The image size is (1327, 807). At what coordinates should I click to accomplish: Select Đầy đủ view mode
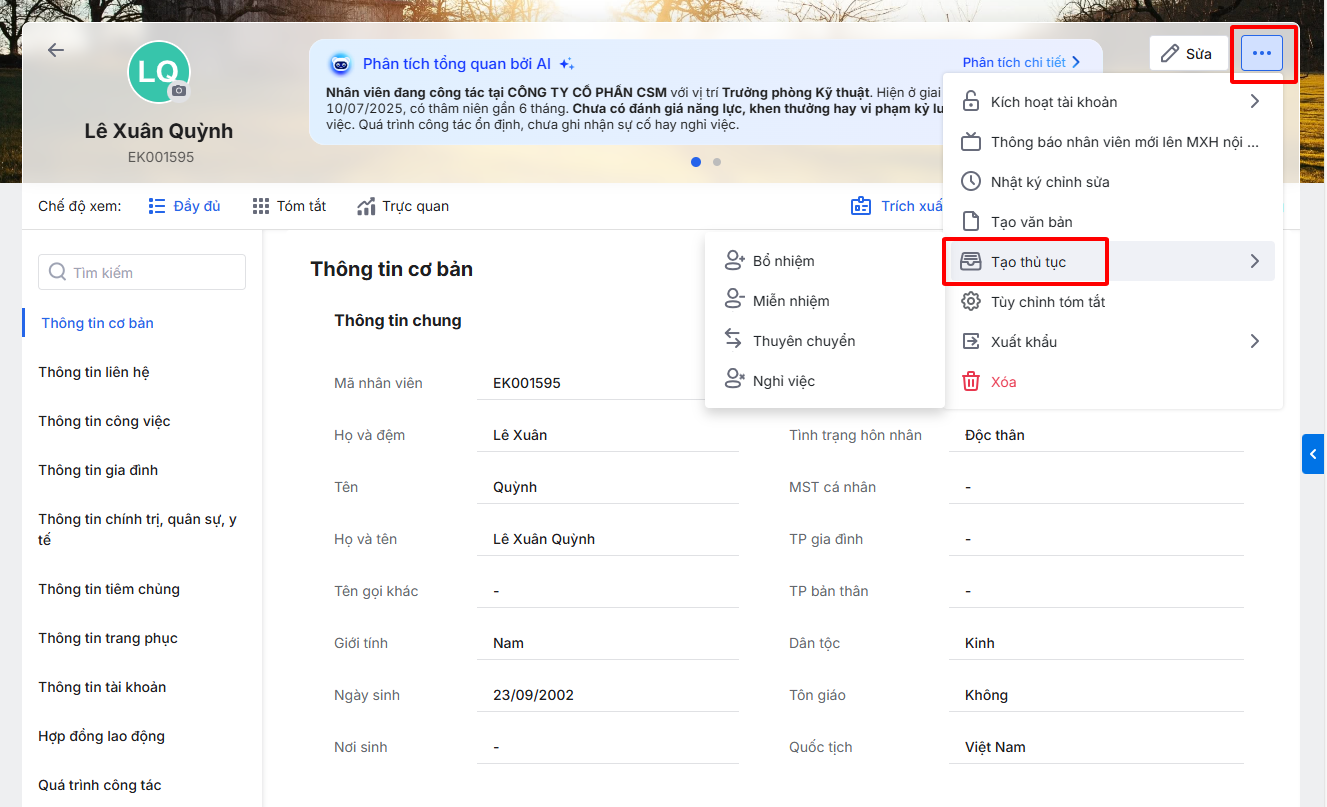(184, 206)
